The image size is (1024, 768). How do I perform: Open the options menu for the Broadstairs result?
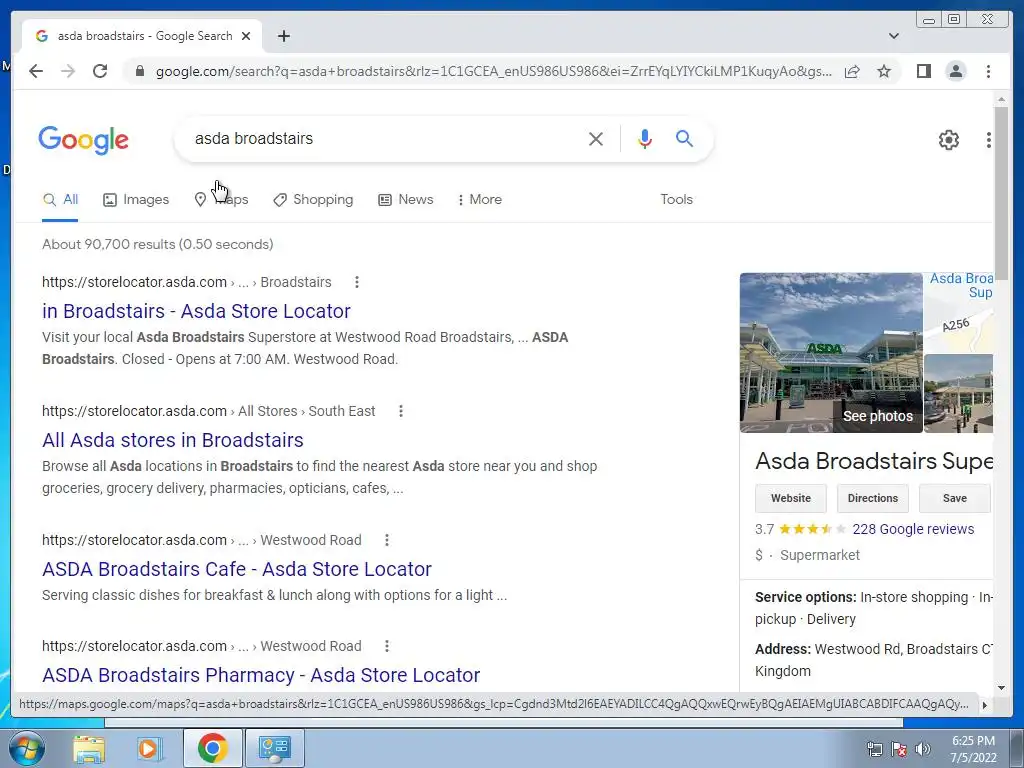point(357,282)
